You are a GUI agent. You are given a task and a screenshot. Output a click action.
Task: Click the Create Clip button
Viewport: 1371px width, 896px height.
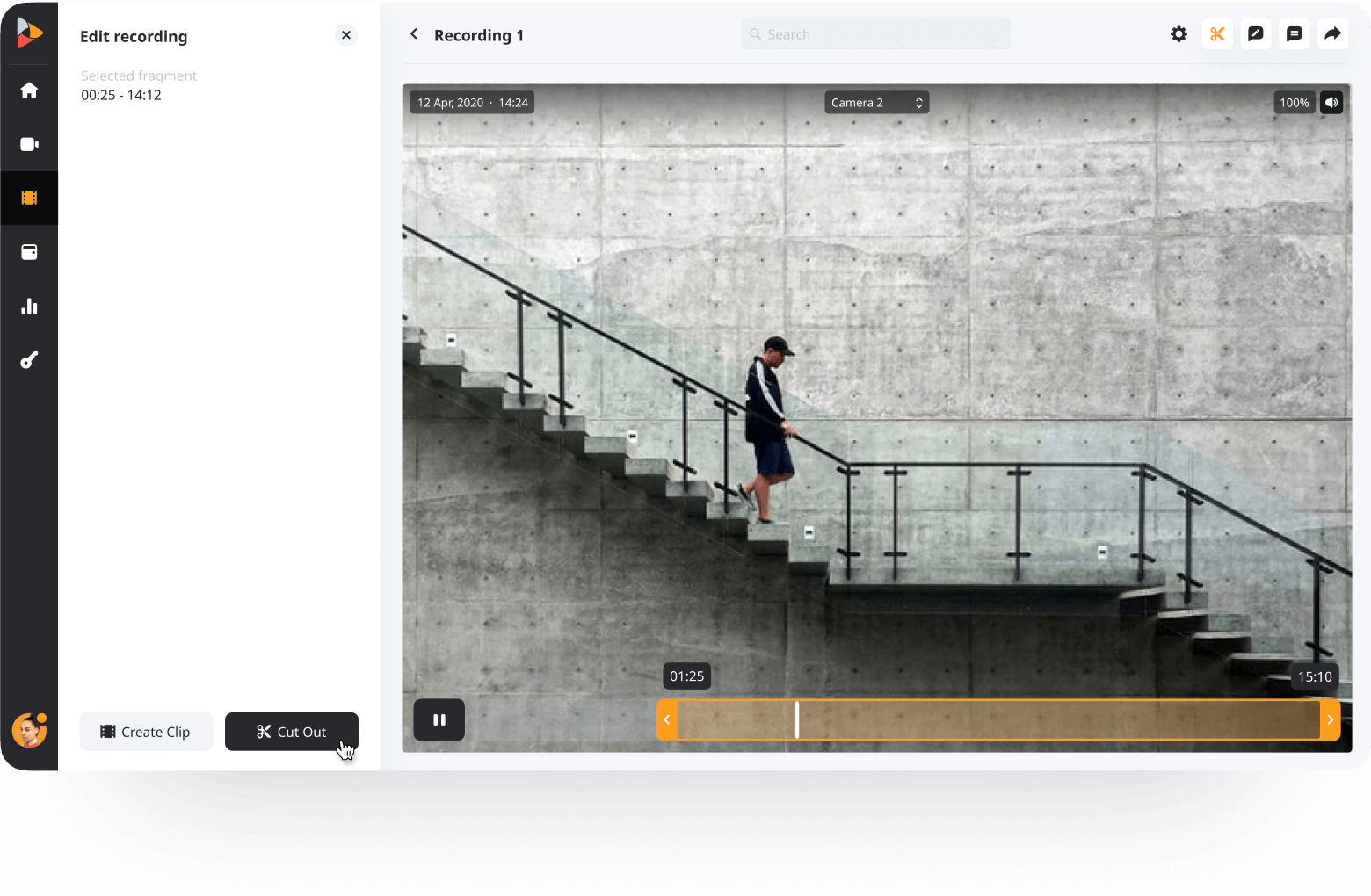click(146, 732)
